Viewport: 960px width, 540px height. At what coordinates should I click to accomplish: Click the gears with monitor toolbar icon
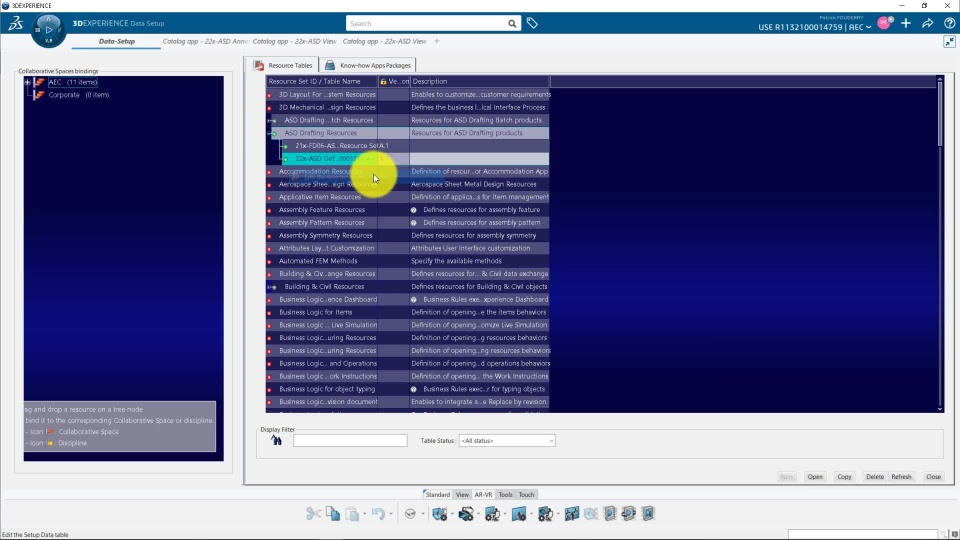pyautogui.click(x=545, y=513)
